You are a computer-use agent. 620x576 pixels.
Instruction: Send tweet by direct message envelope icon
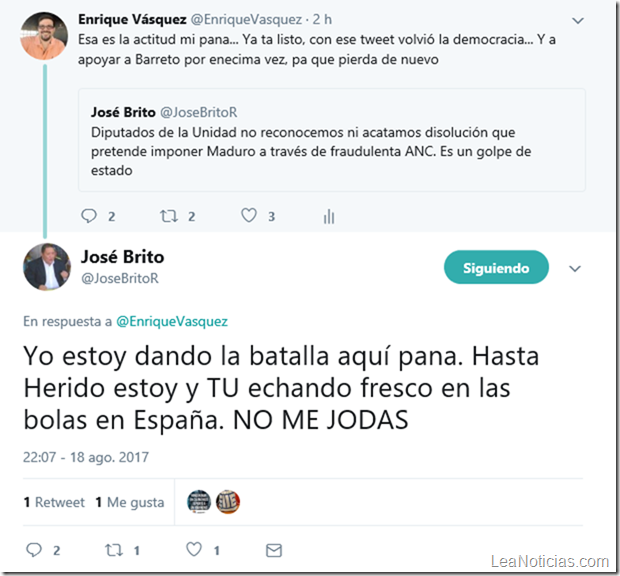[274, 550]
